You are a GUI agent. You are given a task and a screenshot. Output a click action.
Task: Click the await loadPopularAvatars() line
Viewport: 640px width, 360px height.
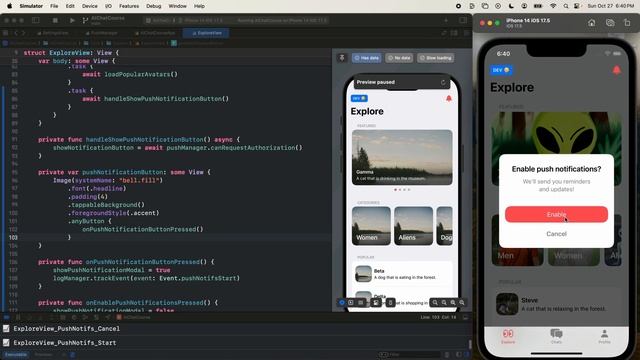click(130, 74)
